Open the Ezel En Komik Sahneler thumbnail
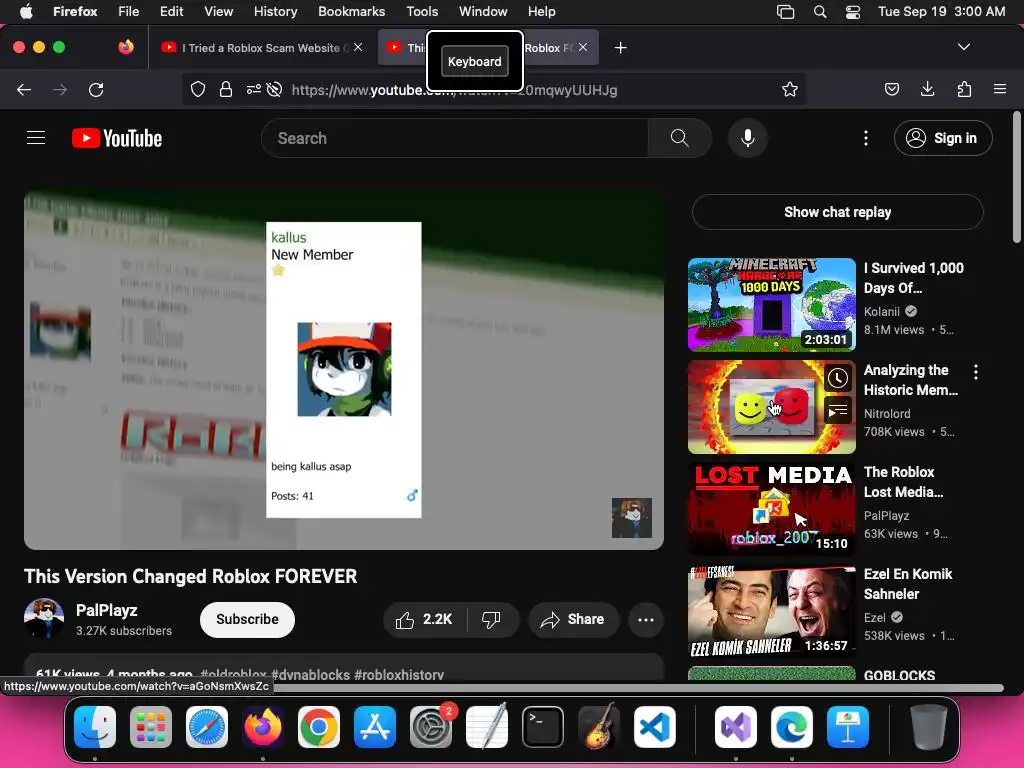The height and width of the screenshot is (768, 1024). pos(771,611)
